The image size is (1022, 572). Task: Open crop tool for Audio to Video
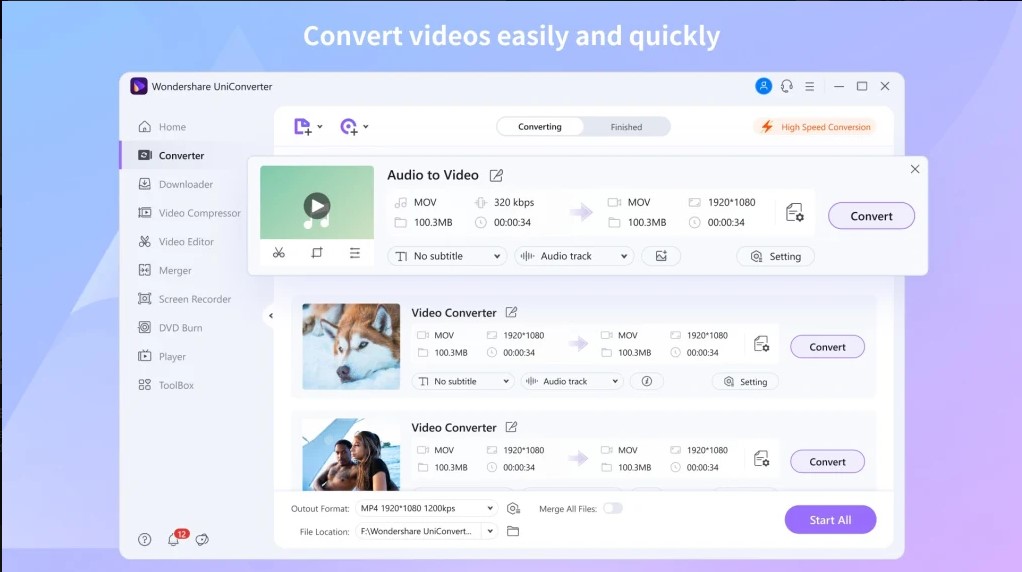point(317,252)
